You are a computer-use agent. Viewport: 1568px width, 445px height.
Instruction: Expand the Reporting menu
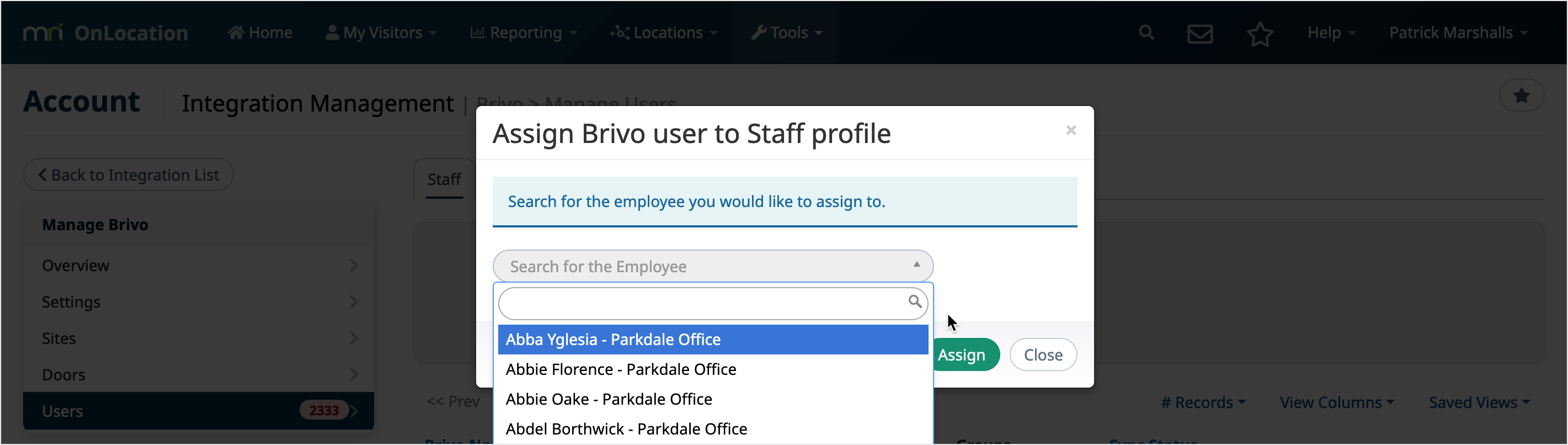pyautogui.click(x=524, y=33)
